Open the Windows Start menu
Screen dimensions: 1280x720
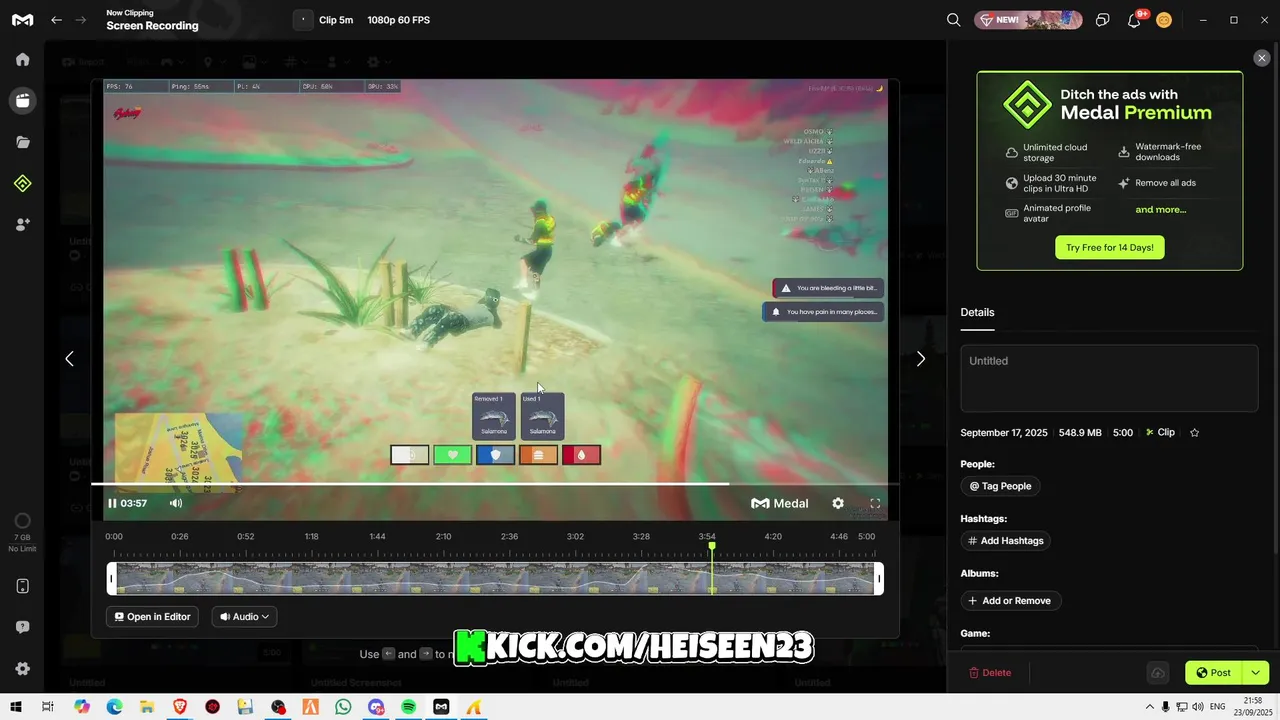[15, 707]
